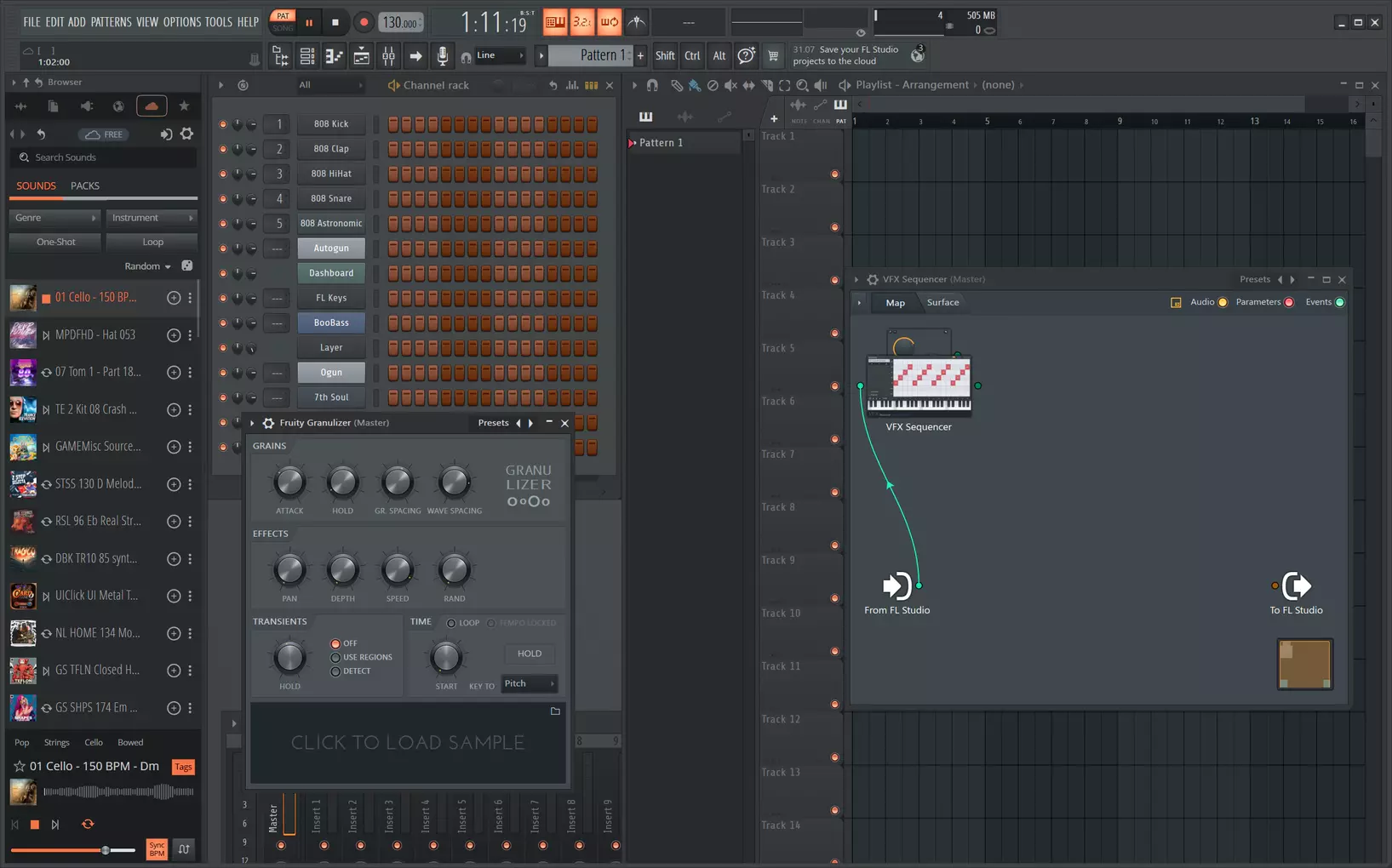
Task: Expand the VFX Sequencer Presets menu
Action: click(x=1255, y=279)
